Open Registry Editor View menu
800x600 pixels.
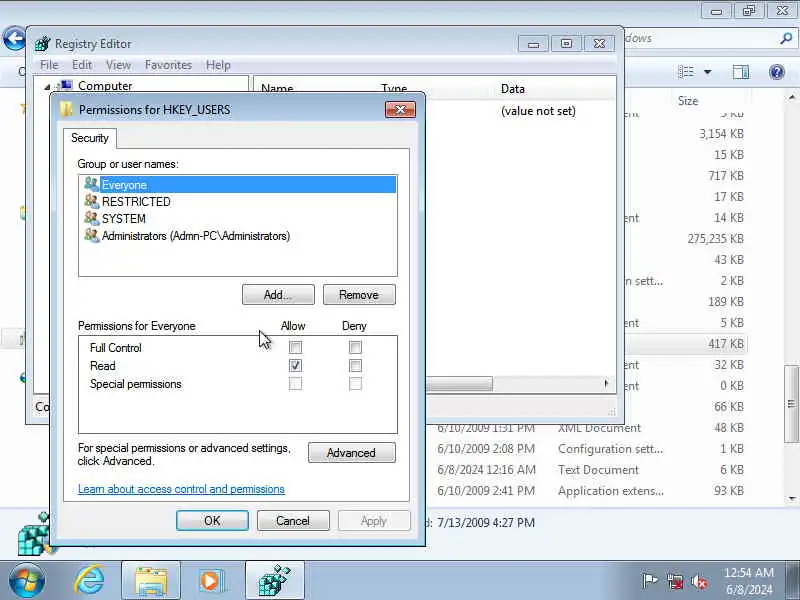118,65
